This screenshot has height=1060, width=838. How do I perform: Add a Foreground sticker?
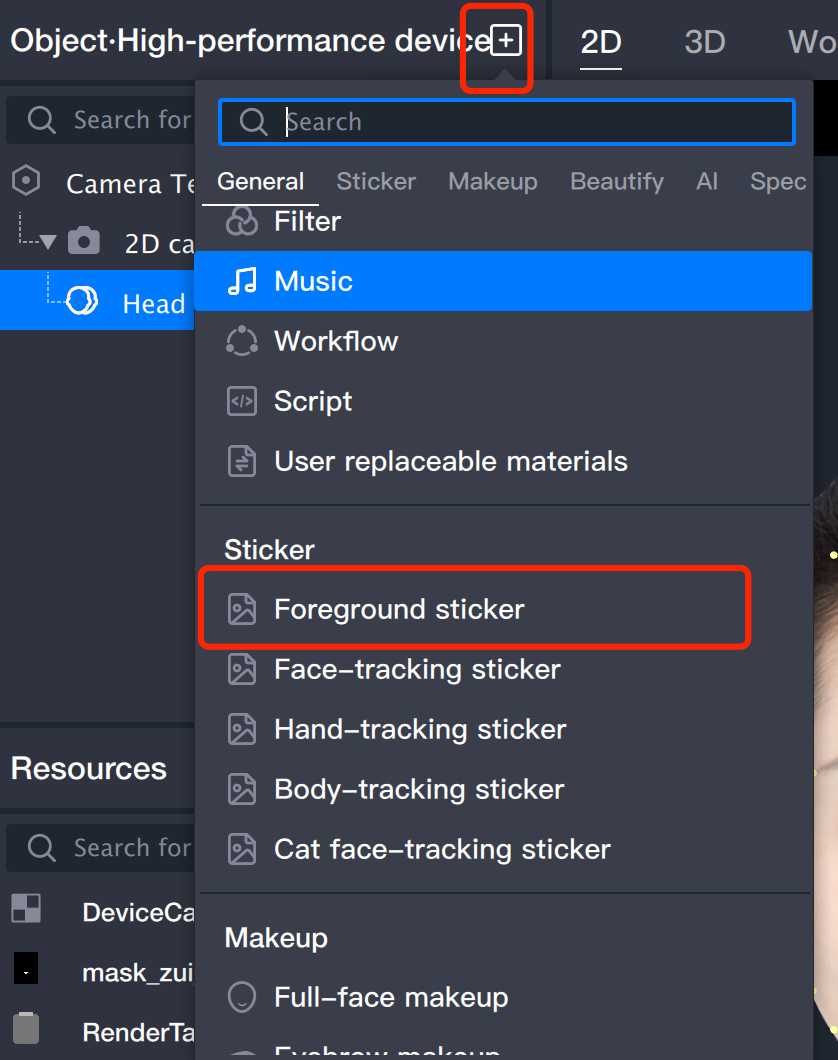[x=398, y=609]
